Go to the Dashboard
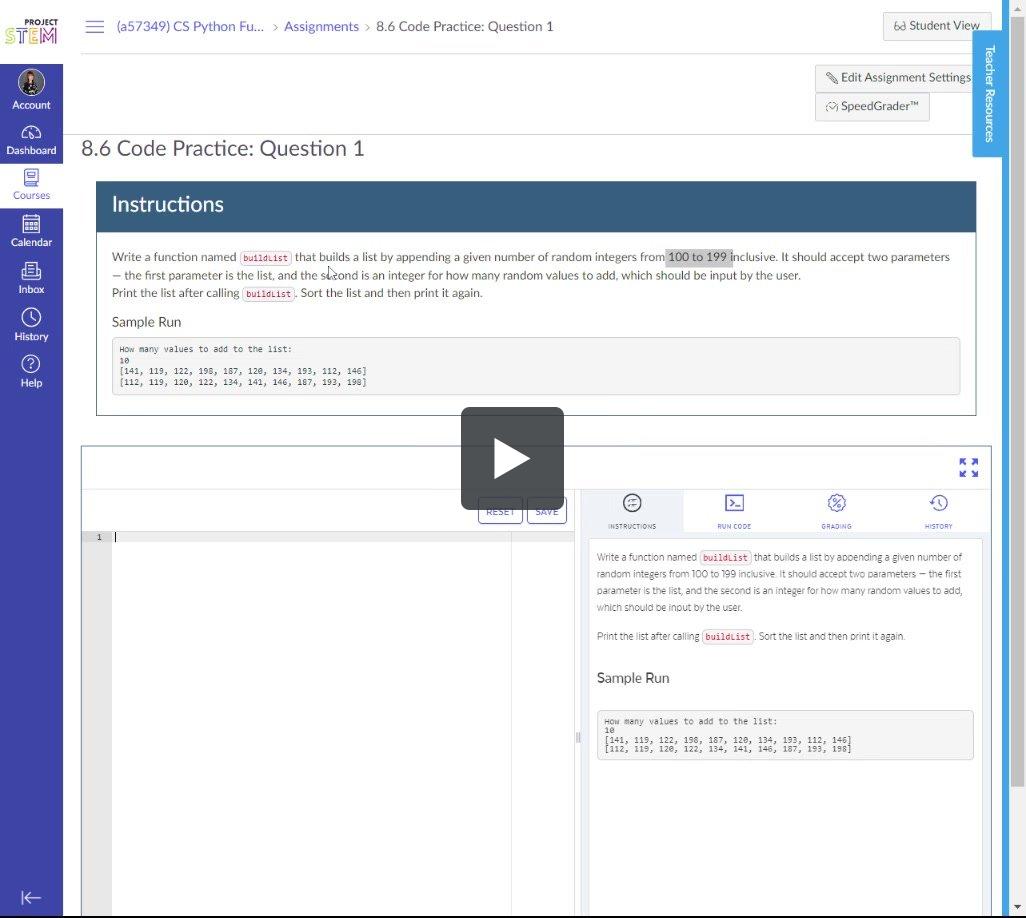This screenshot has width=1026, height=918. point(31,140)
